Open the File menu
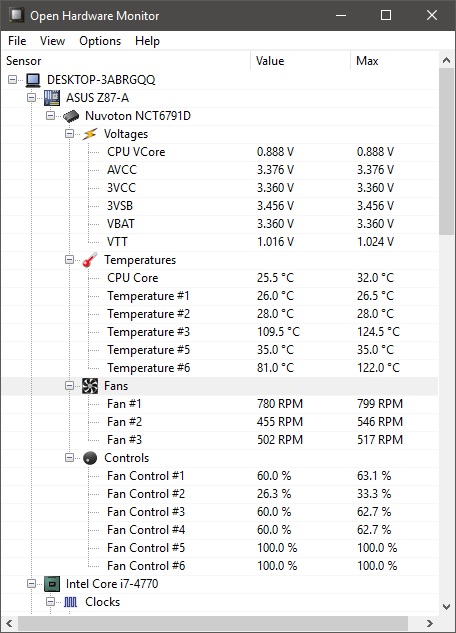This screenshot has height=633, width=456. coord(17,41)
